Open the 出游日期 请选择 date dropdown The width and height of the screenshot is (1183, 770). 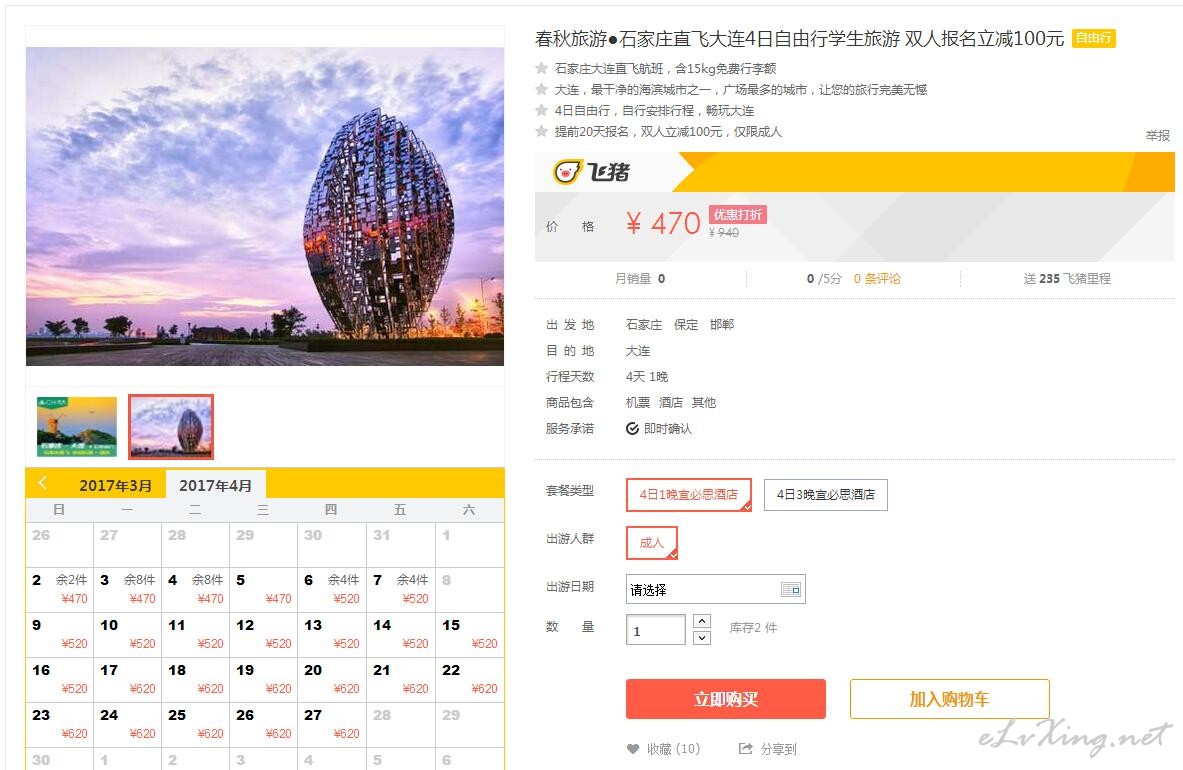click(715, 590)
